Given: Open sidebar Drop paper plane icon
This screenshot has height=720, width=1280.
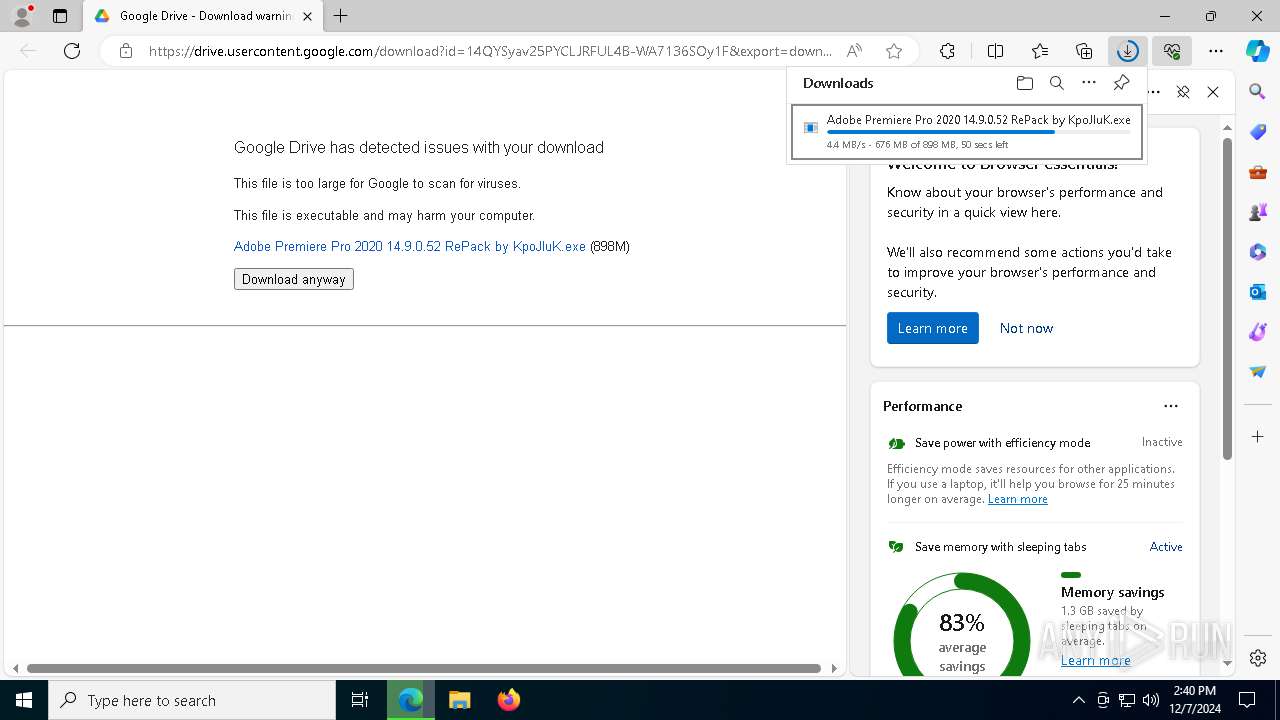Looking at the screenshot, I should click(x=1258, y=372).
